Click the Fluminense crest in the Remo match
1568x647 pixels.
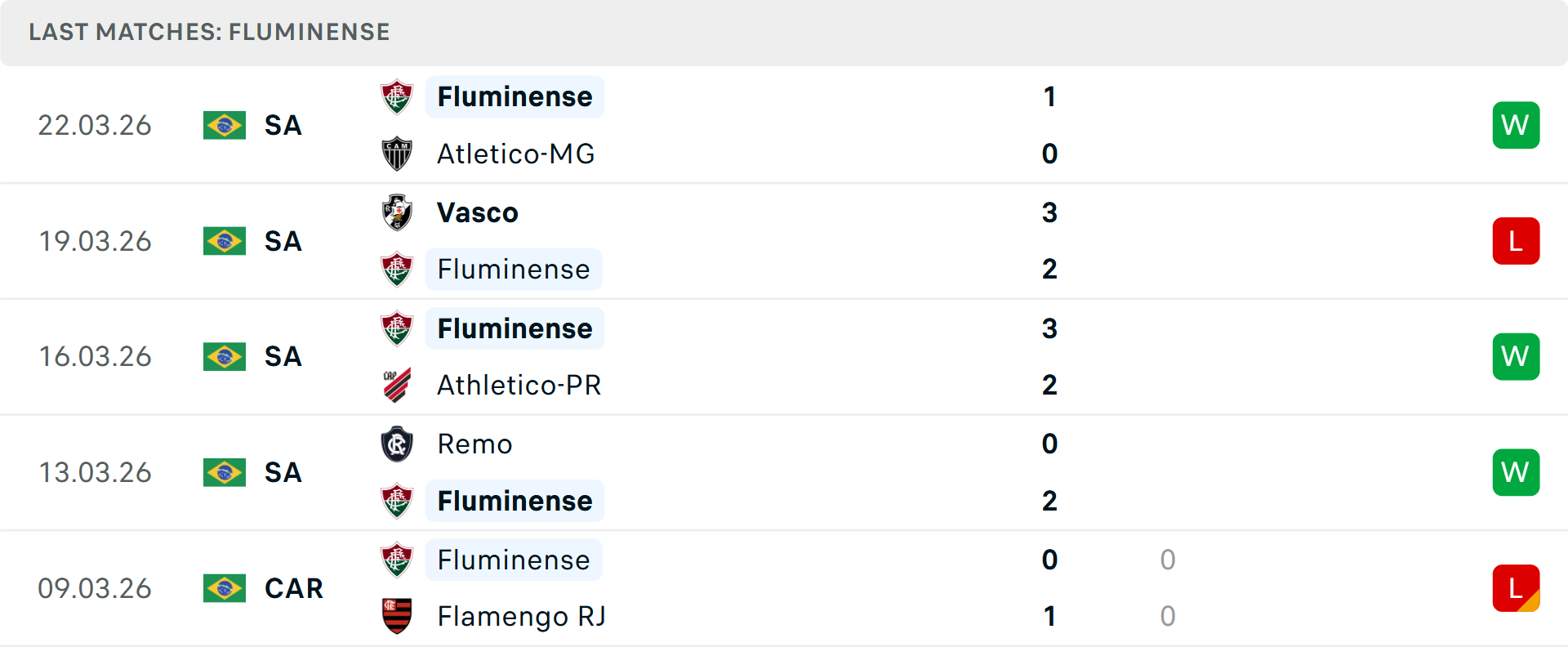coord(397,501)
